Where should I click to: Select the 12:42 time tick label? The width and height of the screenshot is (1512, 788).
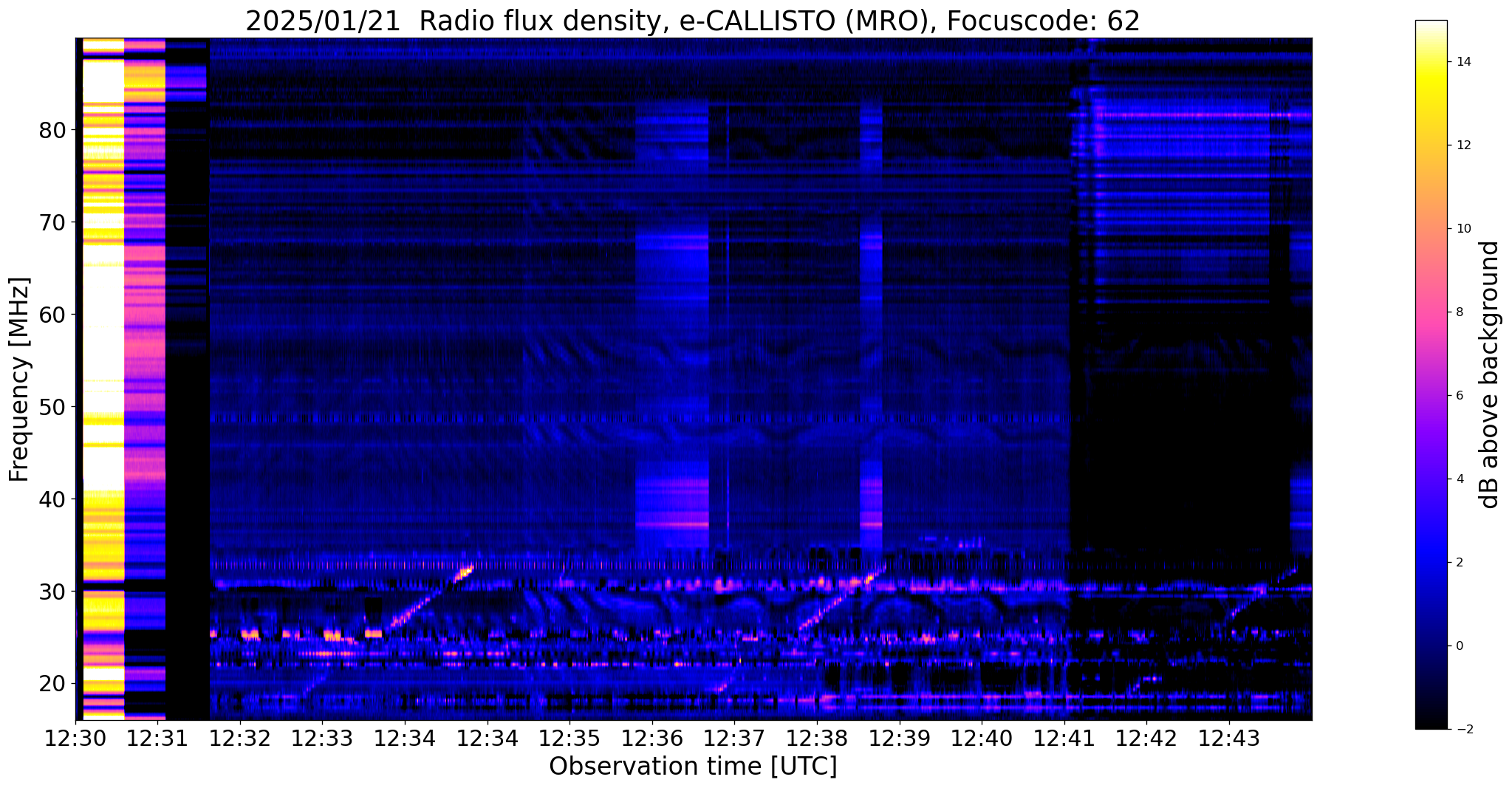click(1146, 739)
